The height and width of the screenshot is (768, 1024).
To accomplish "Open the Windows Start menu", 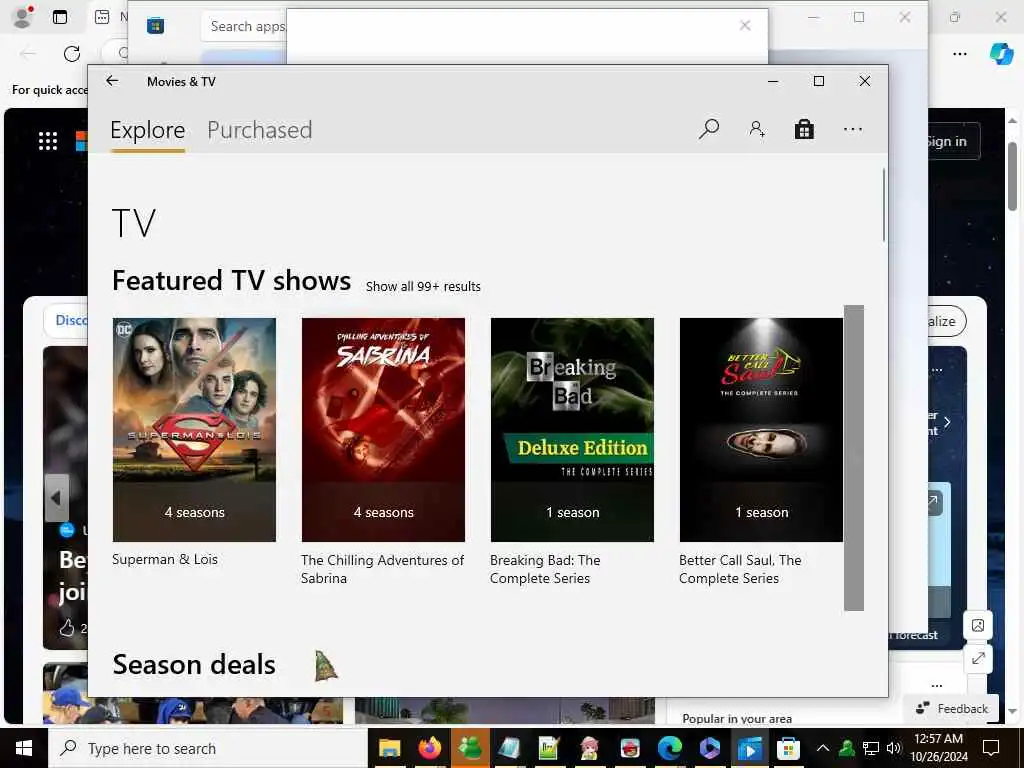I will tap(24, 748).
